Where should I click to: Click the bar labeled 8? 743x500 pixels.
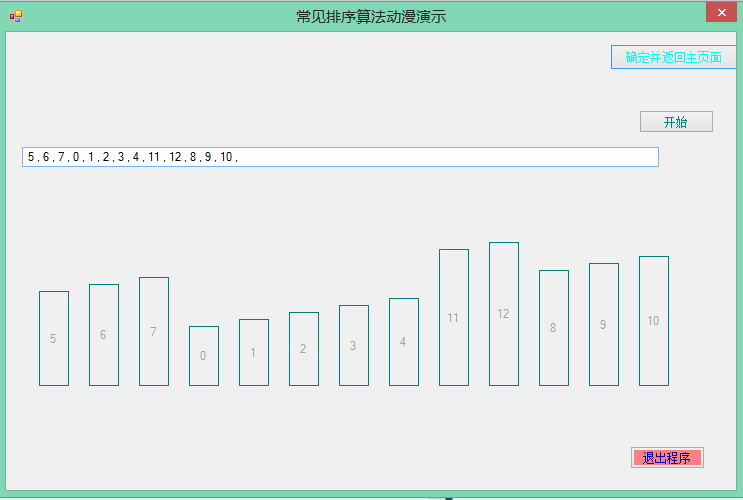click(x=554, y=328)
